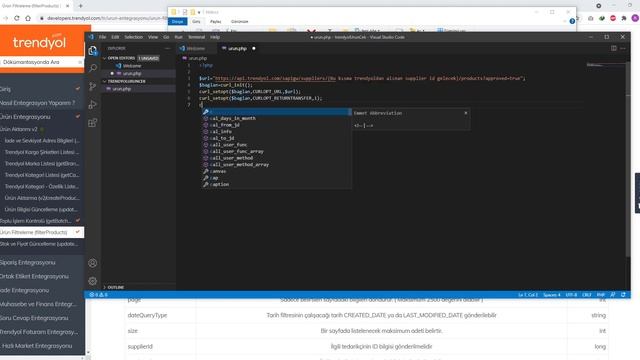Close the Emmet Abbreviation details popup
Viewport: 640px width, 360px height.
pos(466,113)
